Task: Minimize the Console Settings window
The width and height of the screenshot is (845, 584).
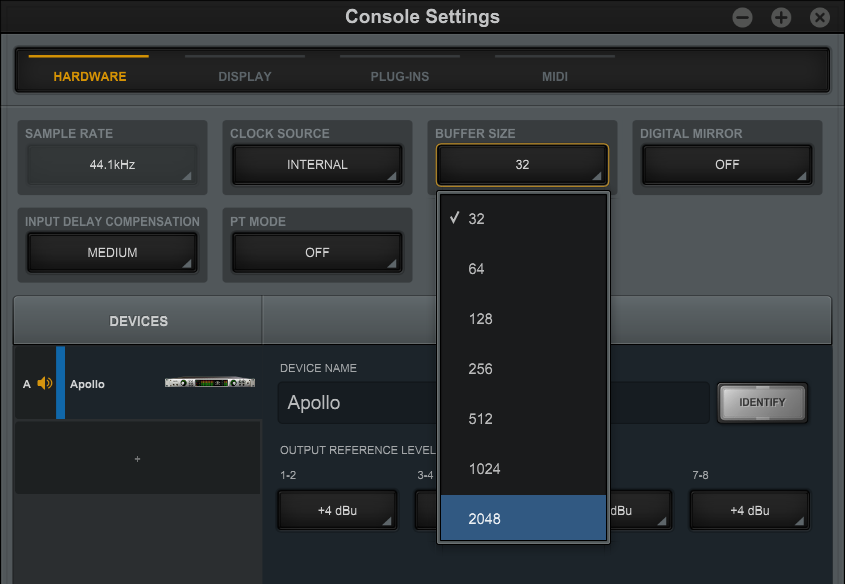Action: pyautogui.click(x=742, y=17)
